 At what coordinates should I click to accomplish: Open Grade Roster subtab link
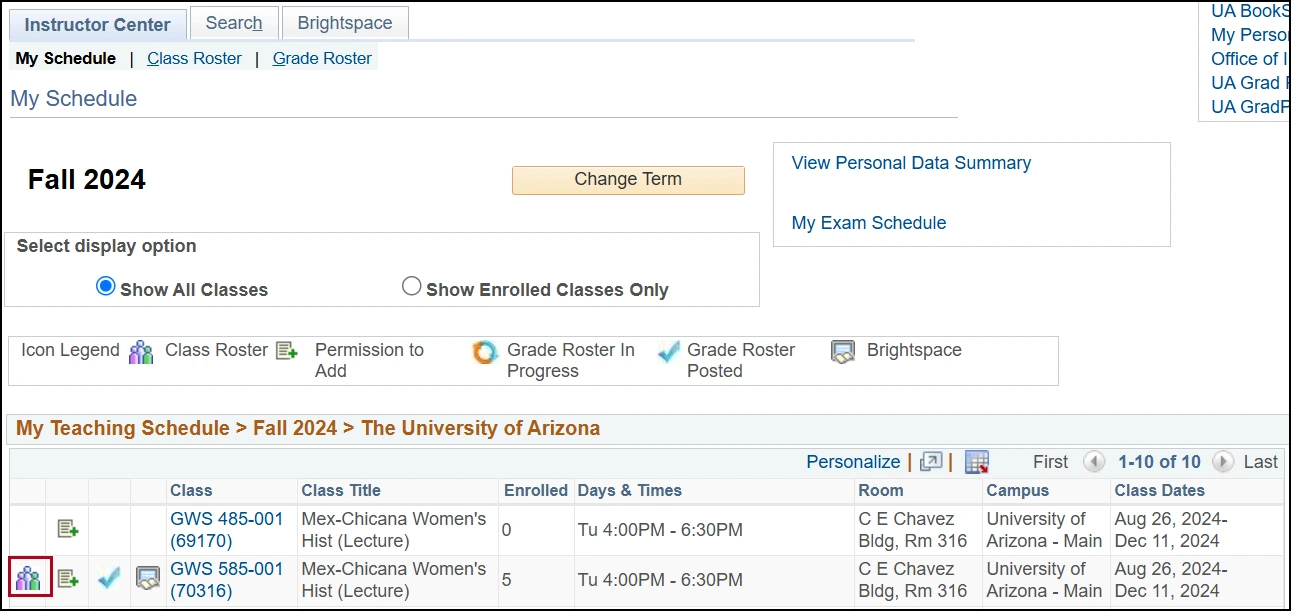coord(322,58)
